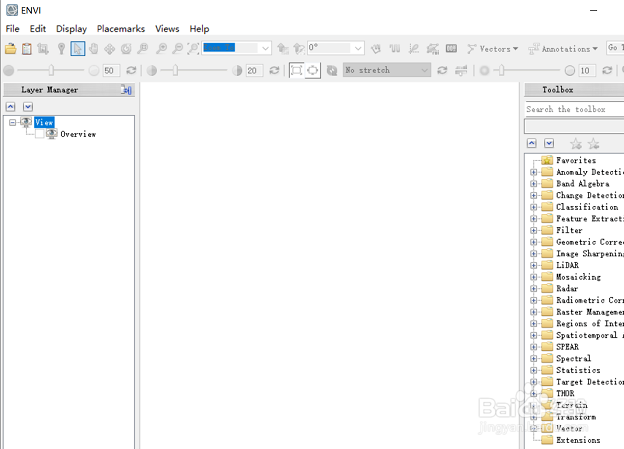Toggle the Overview checkbox

39,134
